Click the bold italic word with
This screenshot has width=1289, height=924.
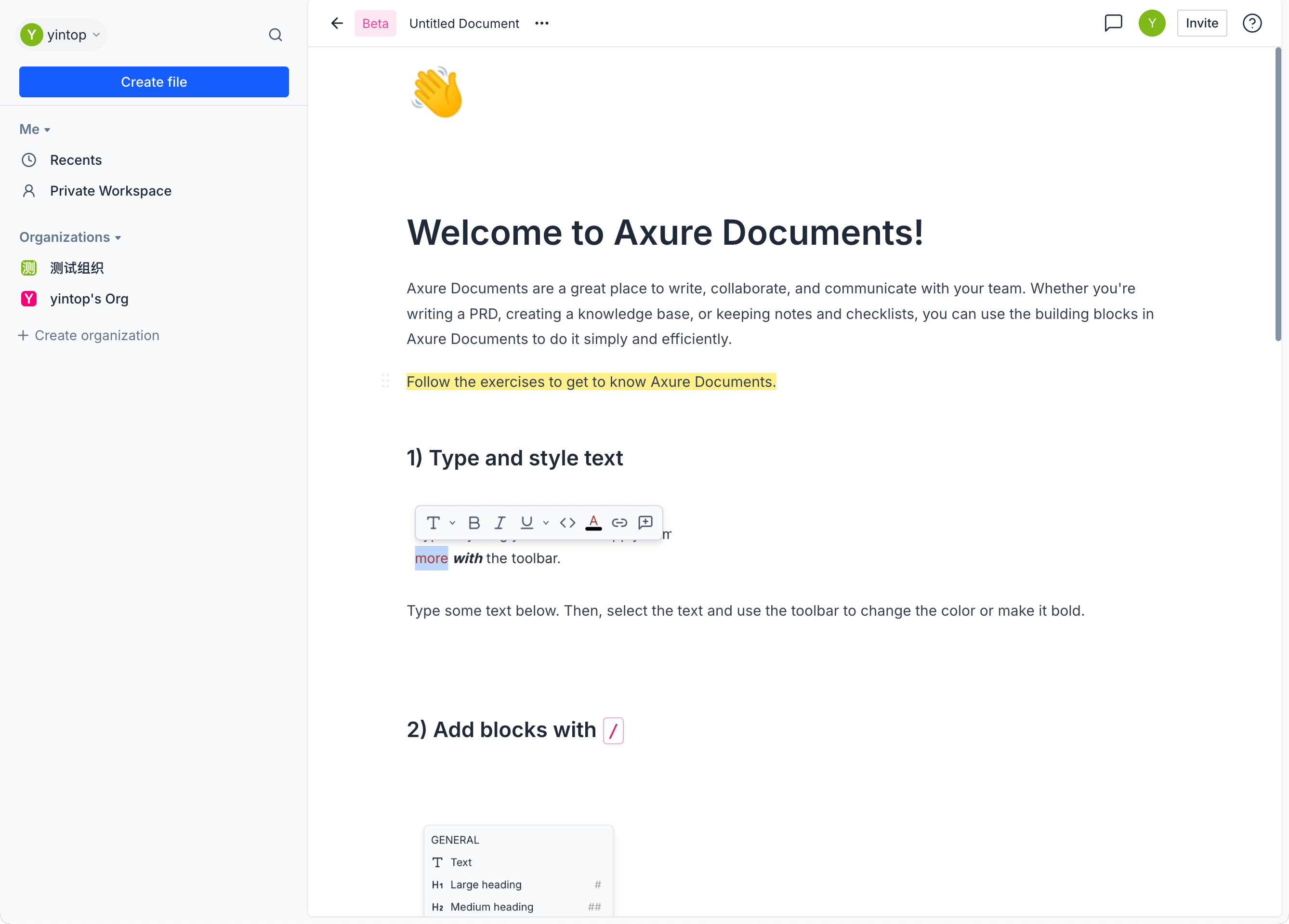468,558
